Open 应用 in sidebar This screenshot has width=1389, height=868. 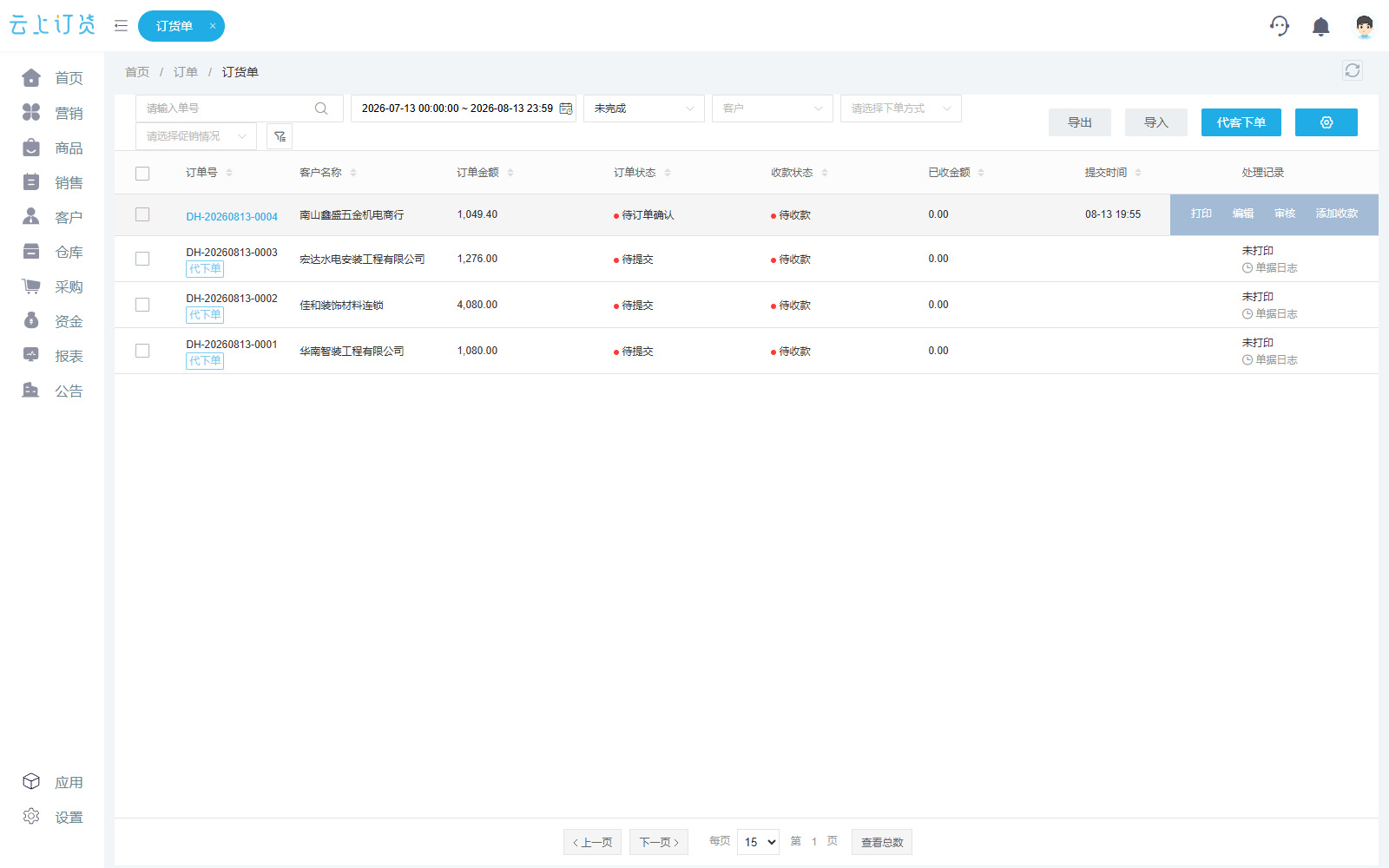point(53,782)
